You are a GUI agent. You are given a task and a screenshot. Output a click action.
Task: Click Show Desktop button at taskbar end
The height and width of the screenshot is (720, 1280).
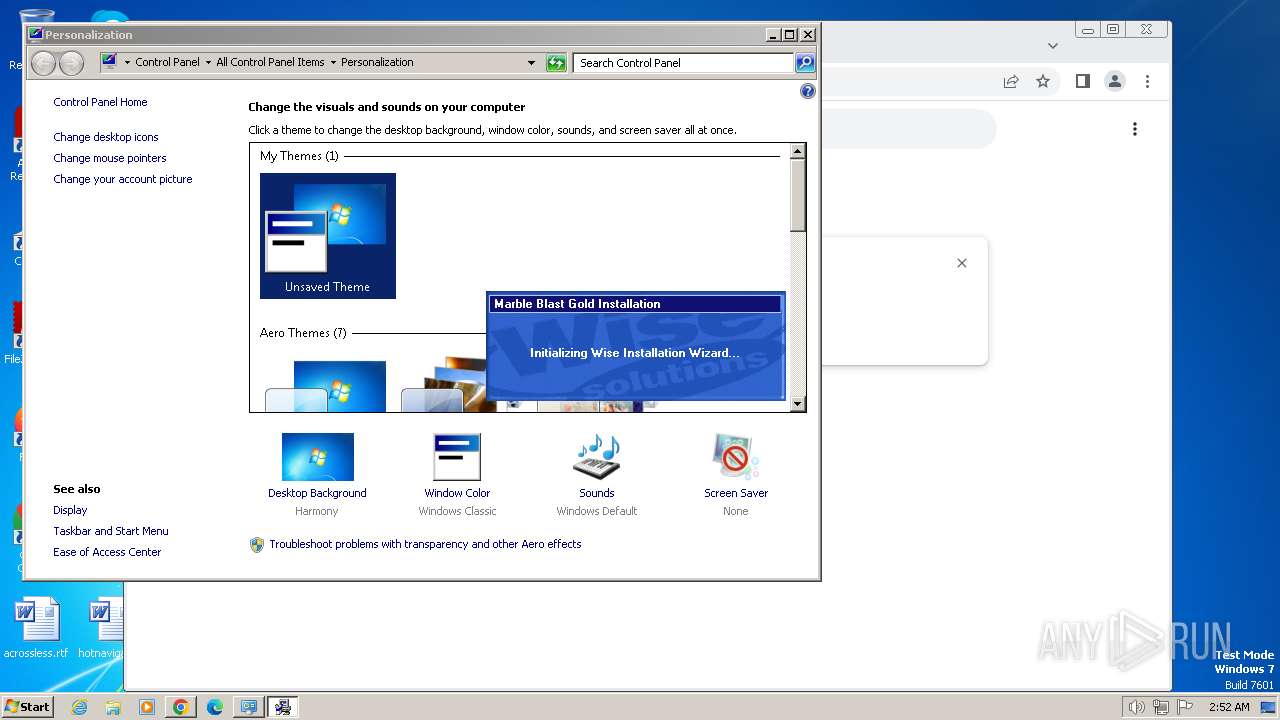pyautogui.click(x=1270, y=707)
